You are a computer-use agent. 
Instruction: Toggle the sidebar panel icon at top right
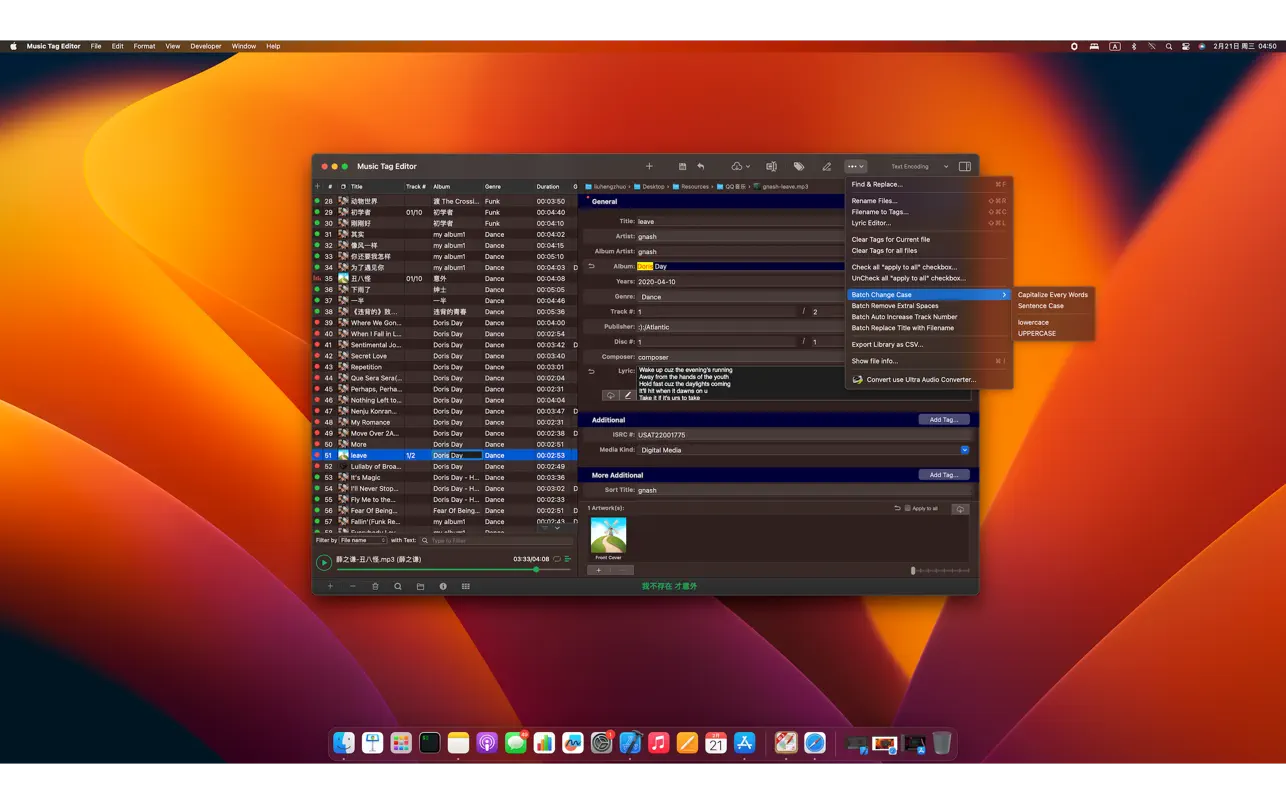(964, 167)
